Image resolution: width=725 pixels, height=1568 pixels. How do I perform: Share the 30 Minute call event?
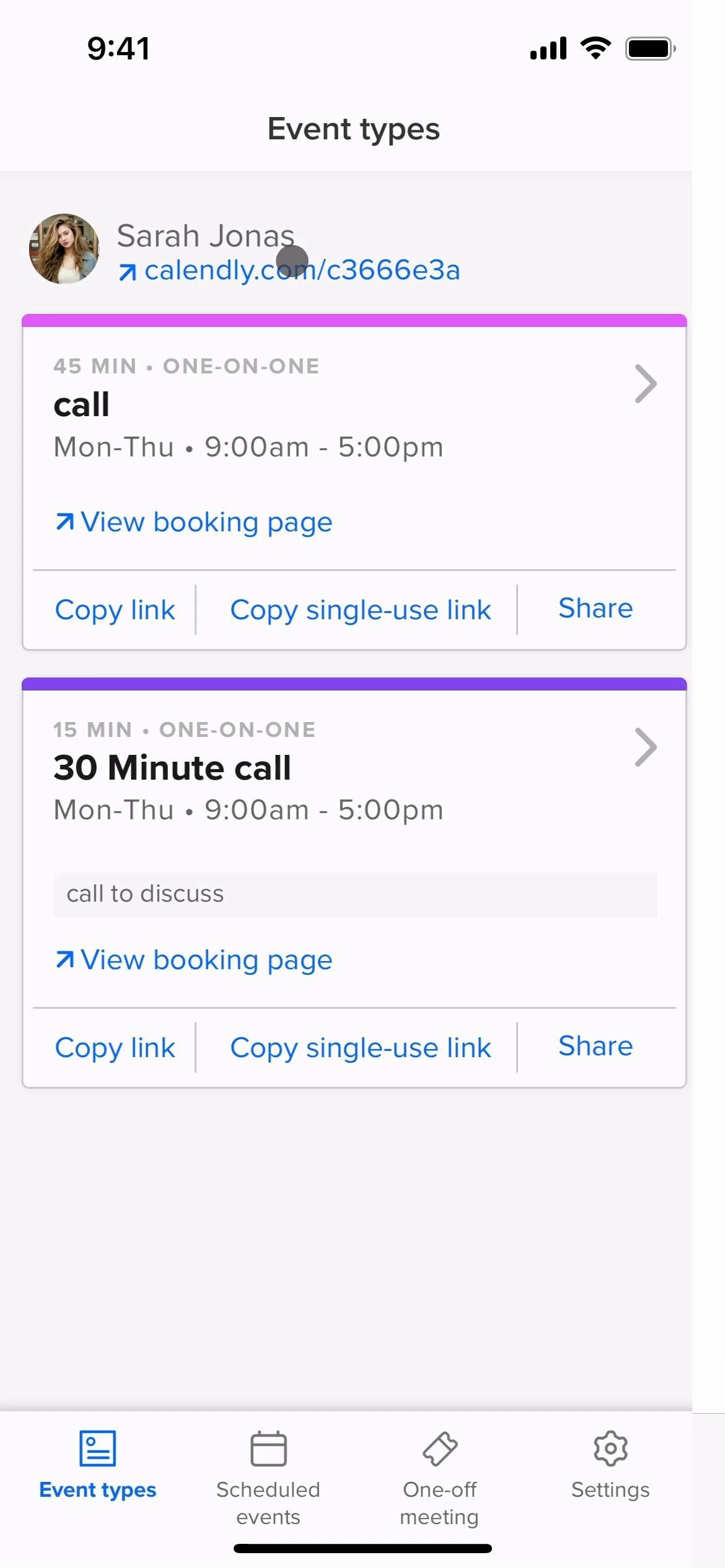click(x=595, y=1046)
